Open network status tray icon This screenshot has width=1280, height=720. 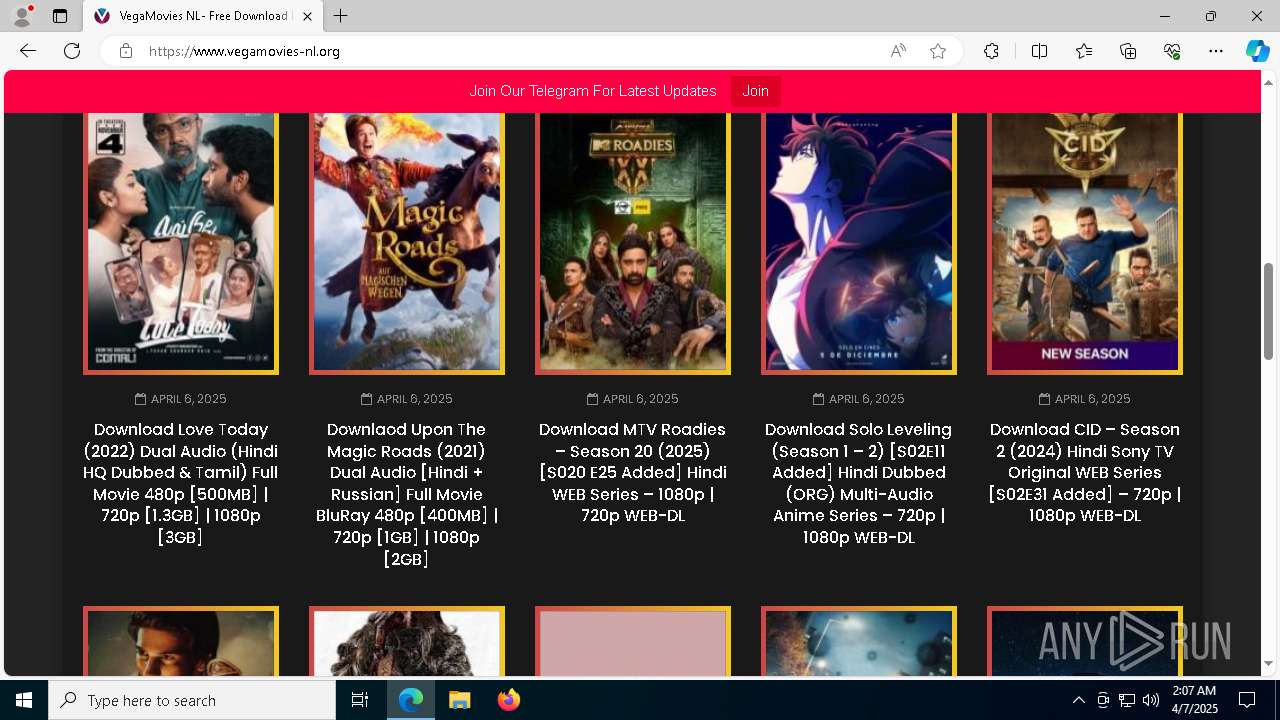(x=1127, y=700)
